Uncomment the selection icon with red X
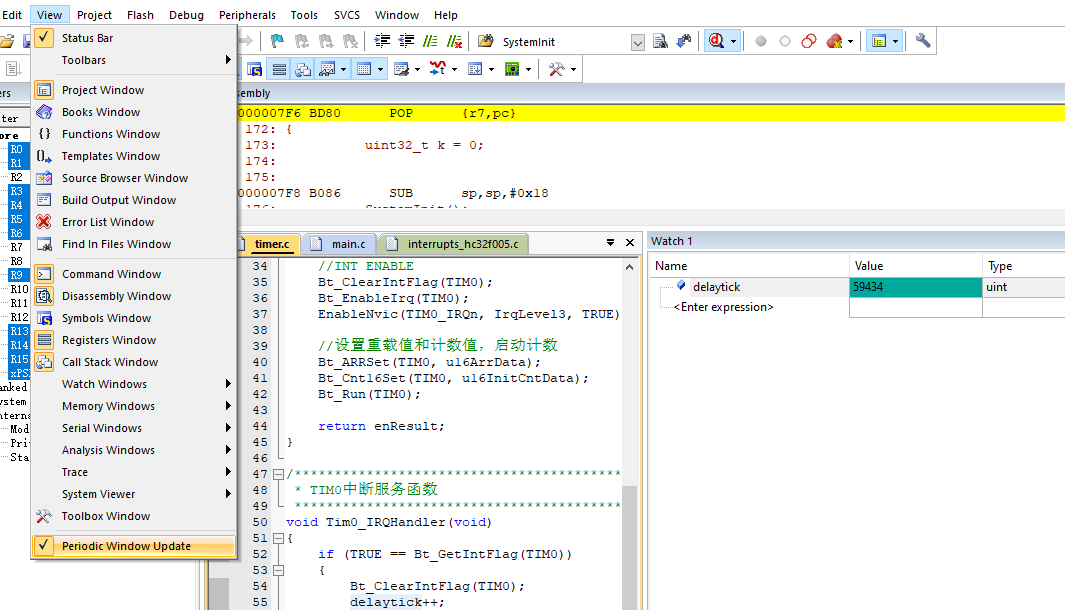 454,41
